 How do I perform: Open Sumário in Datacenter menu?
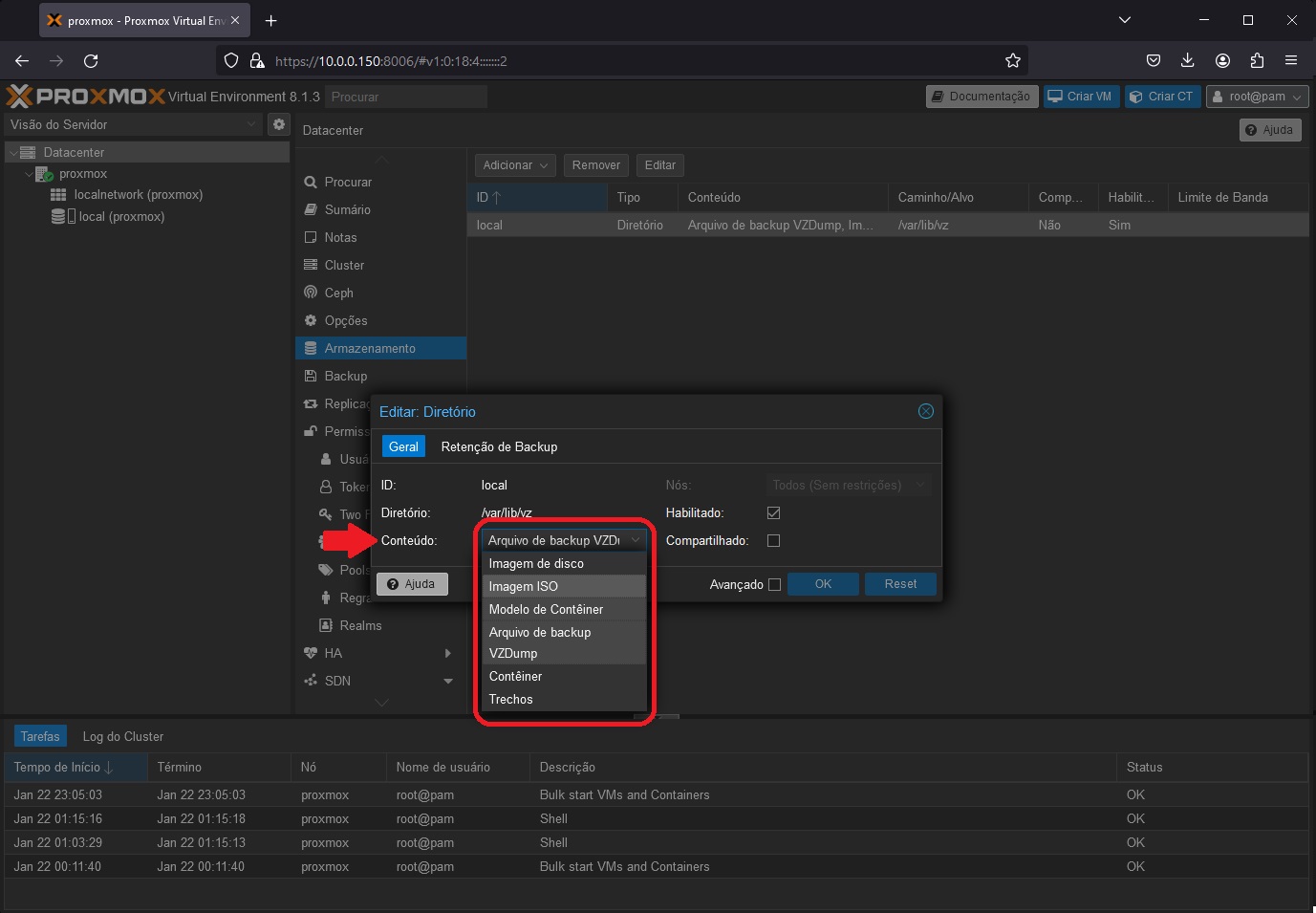click(x=347, y=209)
